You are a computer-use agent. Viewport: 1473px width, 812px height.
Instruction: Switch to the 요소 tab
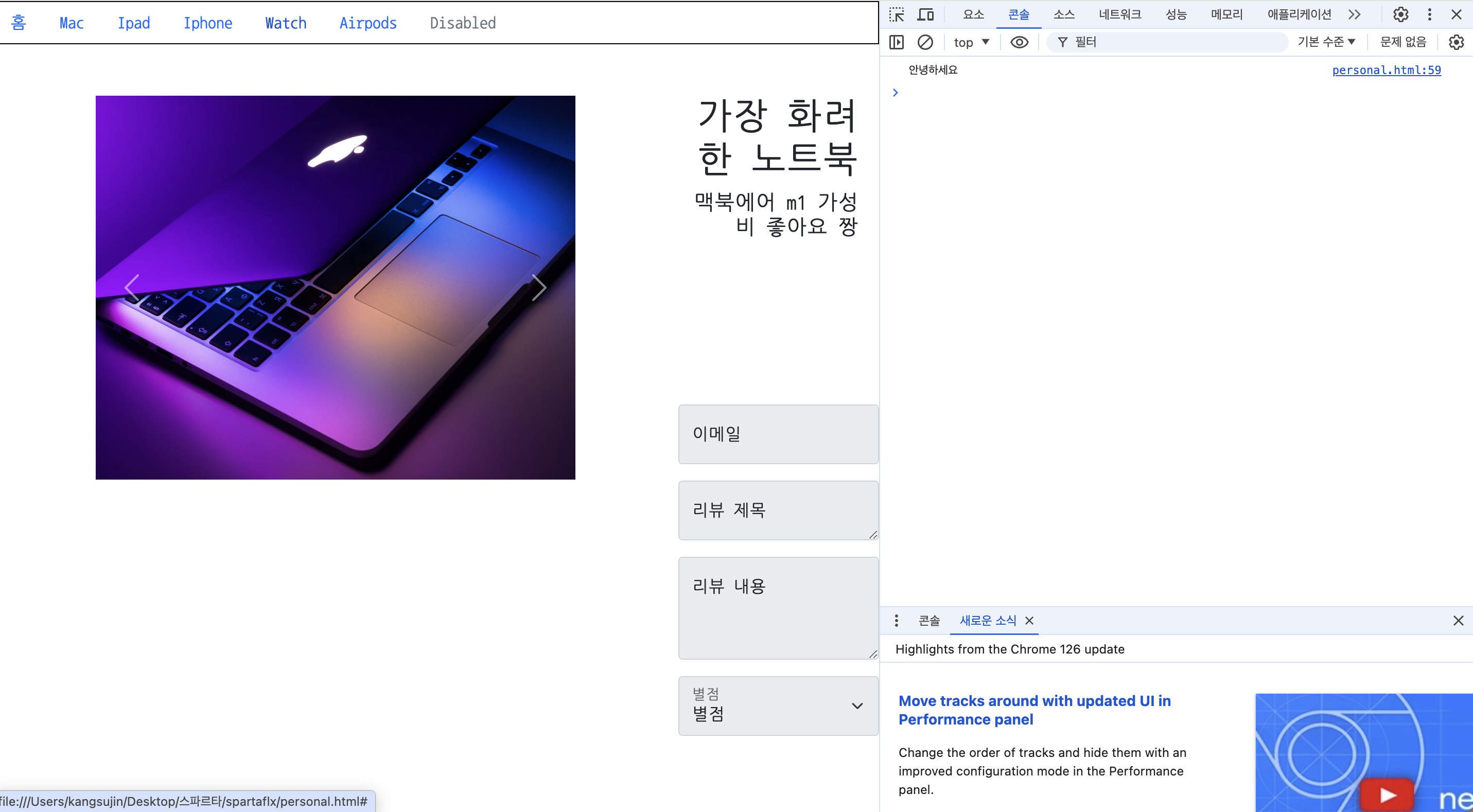973,14
